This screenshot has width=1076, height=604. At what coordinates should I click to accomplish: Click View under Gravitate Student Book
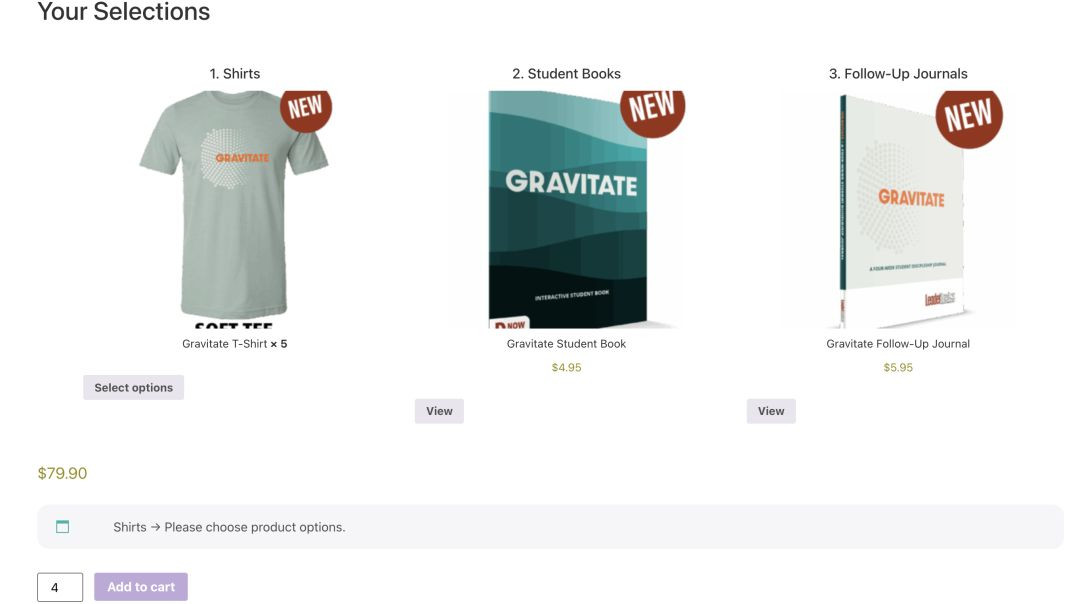439,411
